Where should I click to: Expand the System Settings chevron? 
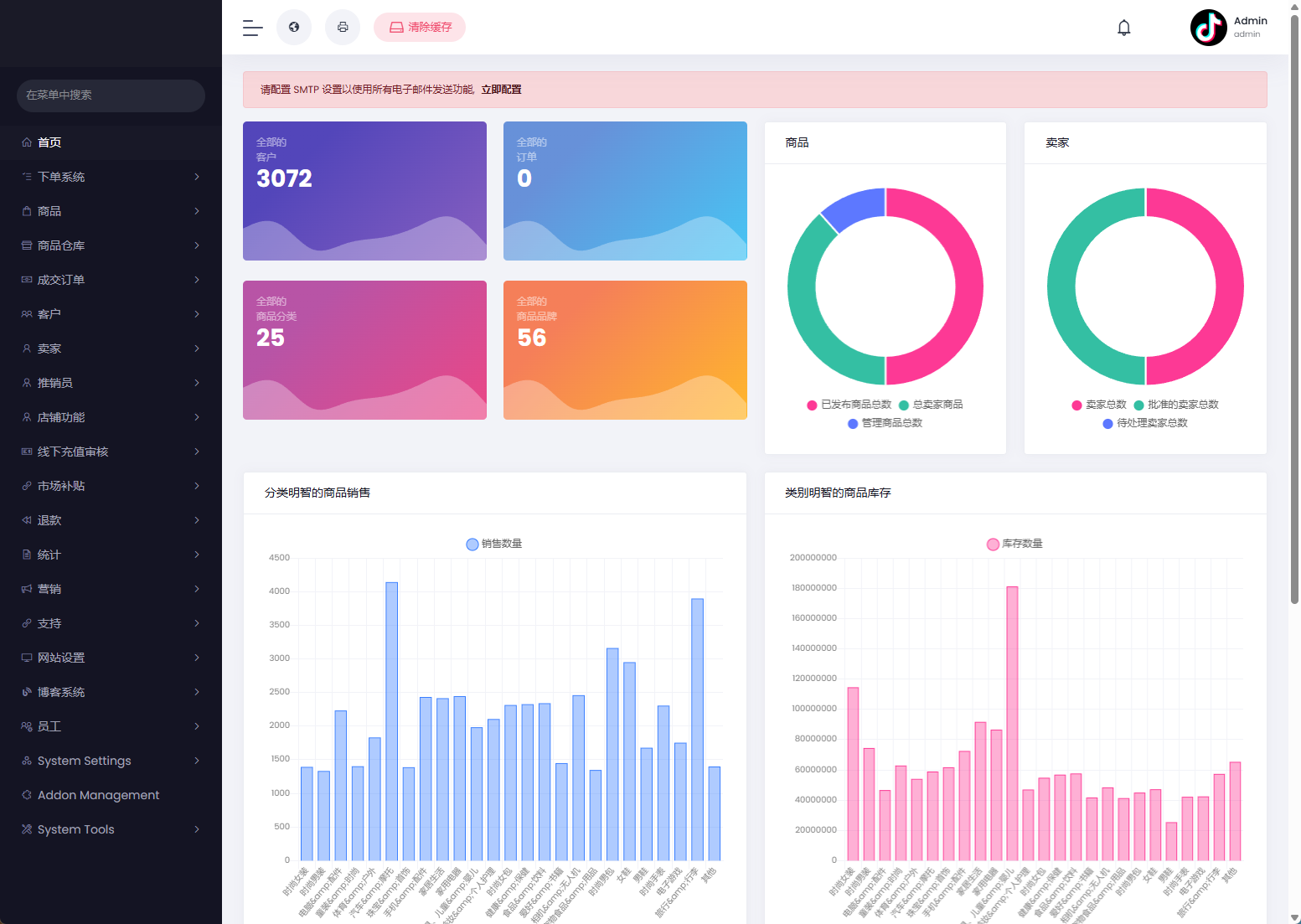point(197,761)
